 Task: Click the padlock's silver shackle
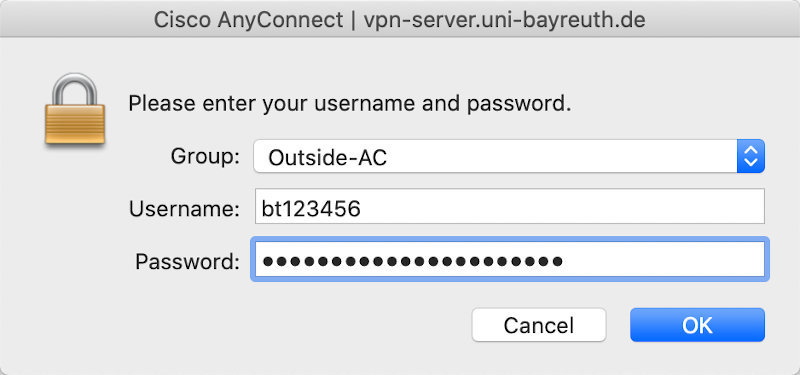[75, 89]
